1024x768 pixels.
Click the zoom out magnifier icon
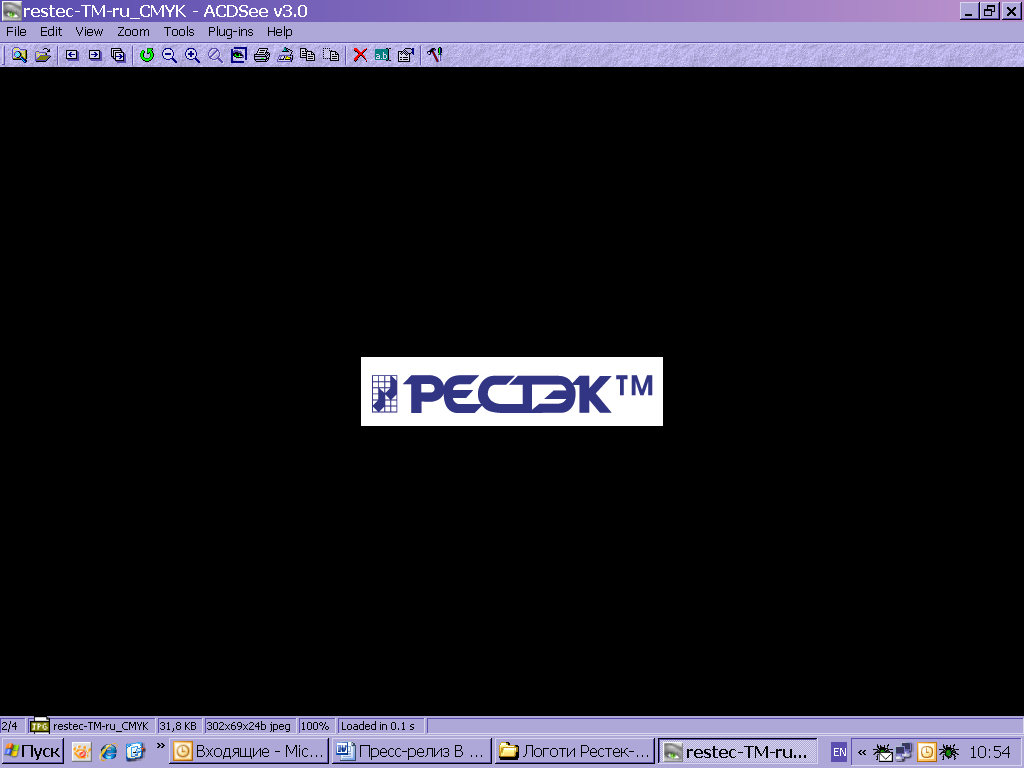tap(169, 56)
